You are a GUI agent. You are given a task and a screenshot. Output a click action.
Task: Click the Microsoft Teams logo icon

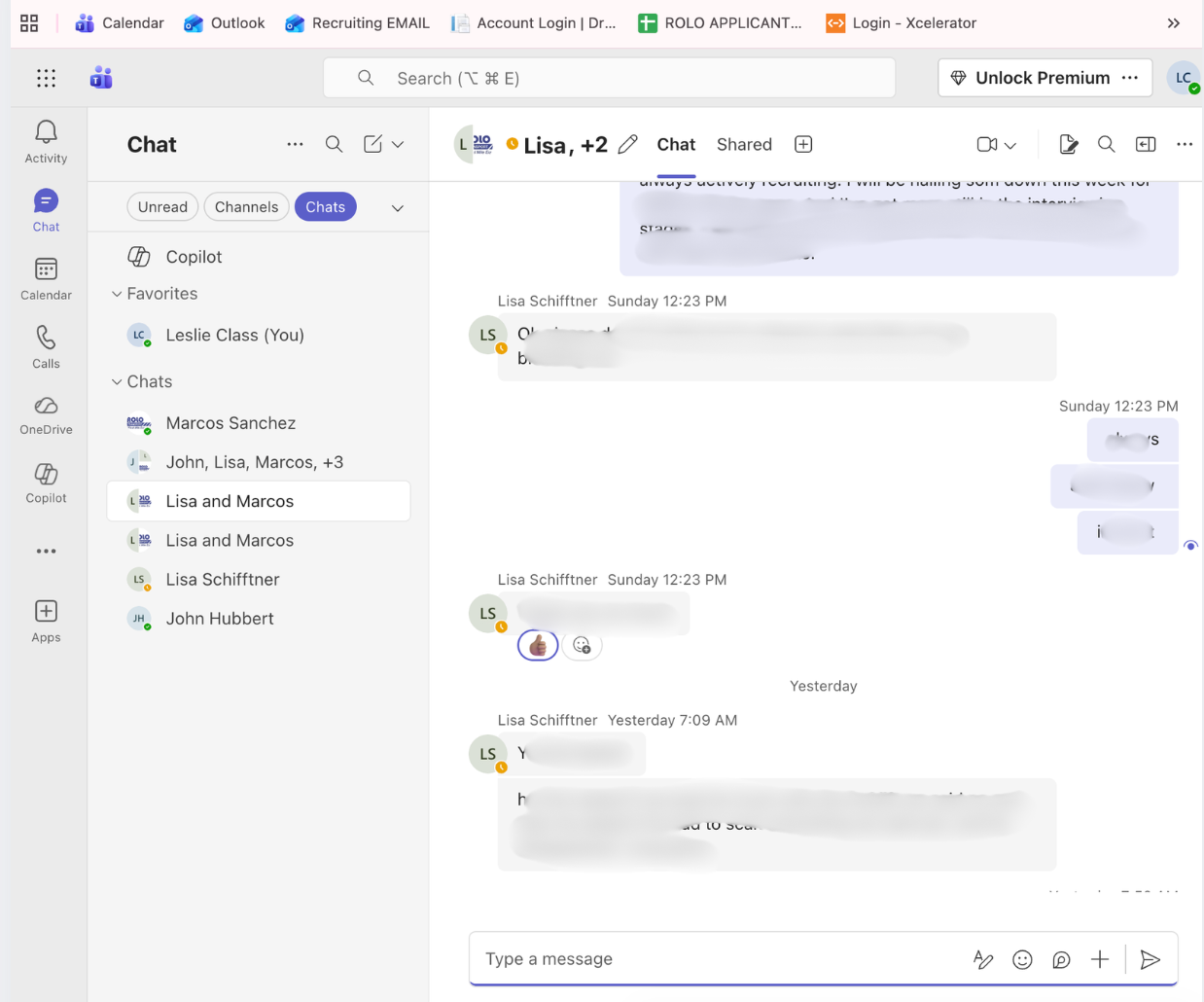[x=101, y=78]
